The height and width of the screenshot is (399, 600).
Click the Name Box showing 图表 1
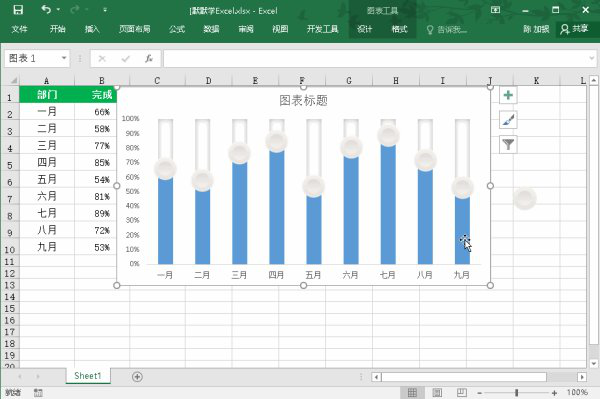(x=33, y=59)
